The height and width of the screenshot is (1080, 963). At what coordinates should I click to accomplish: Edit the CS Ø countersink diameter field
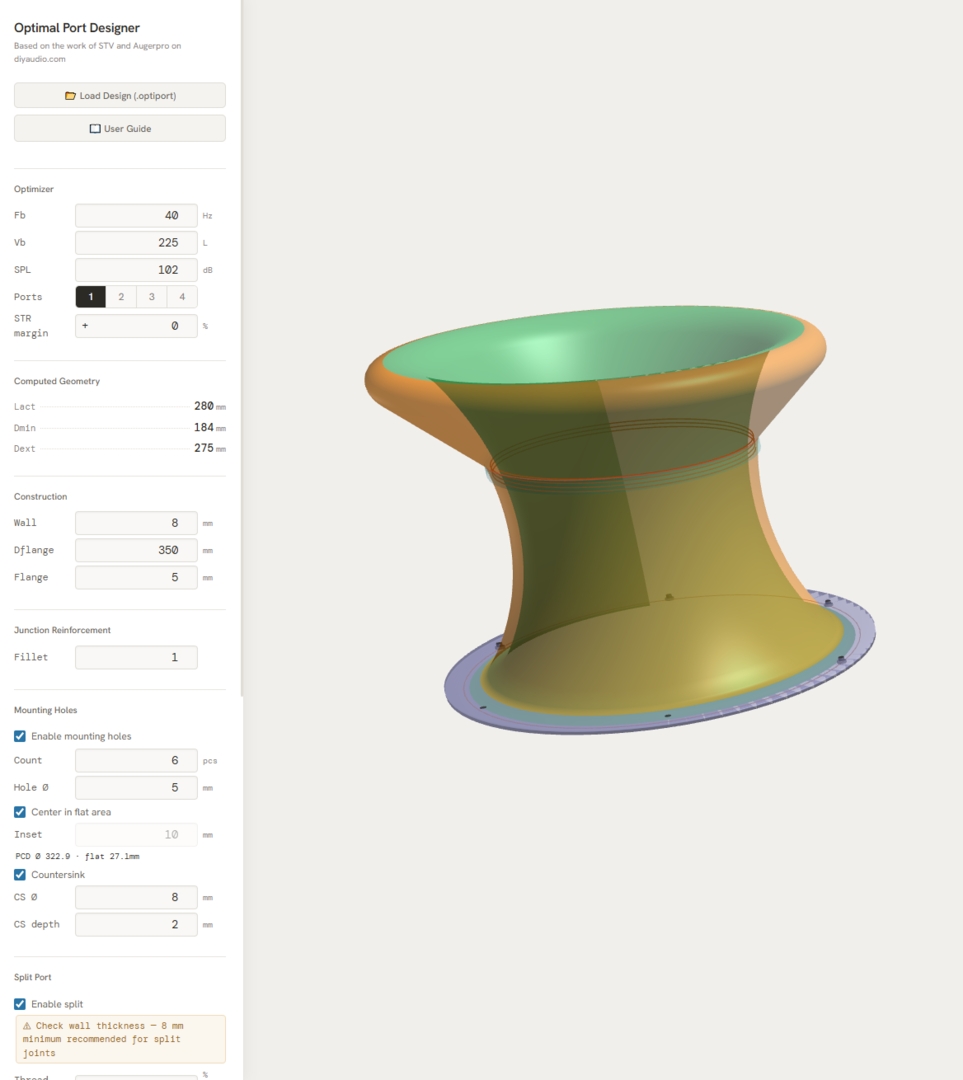(136, 897)
